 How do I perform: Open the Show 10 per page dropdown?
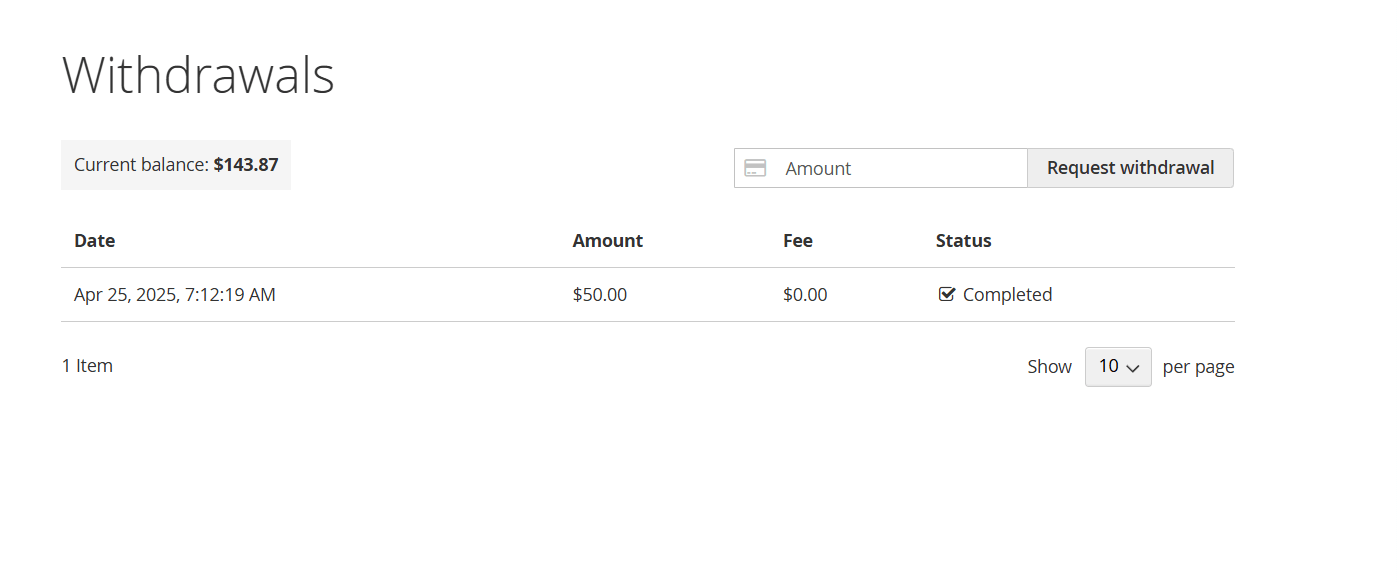[x=1117, y=367]
